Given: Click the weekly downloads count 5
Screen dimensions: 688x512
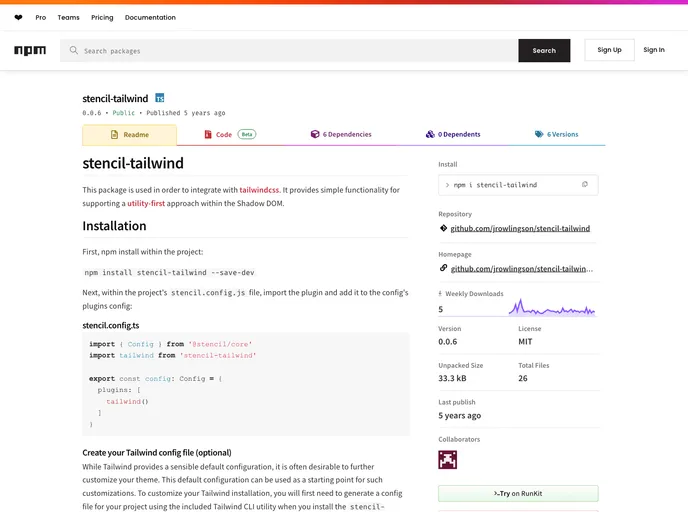Looking at the screenshot, I should [x=441, y=309].
